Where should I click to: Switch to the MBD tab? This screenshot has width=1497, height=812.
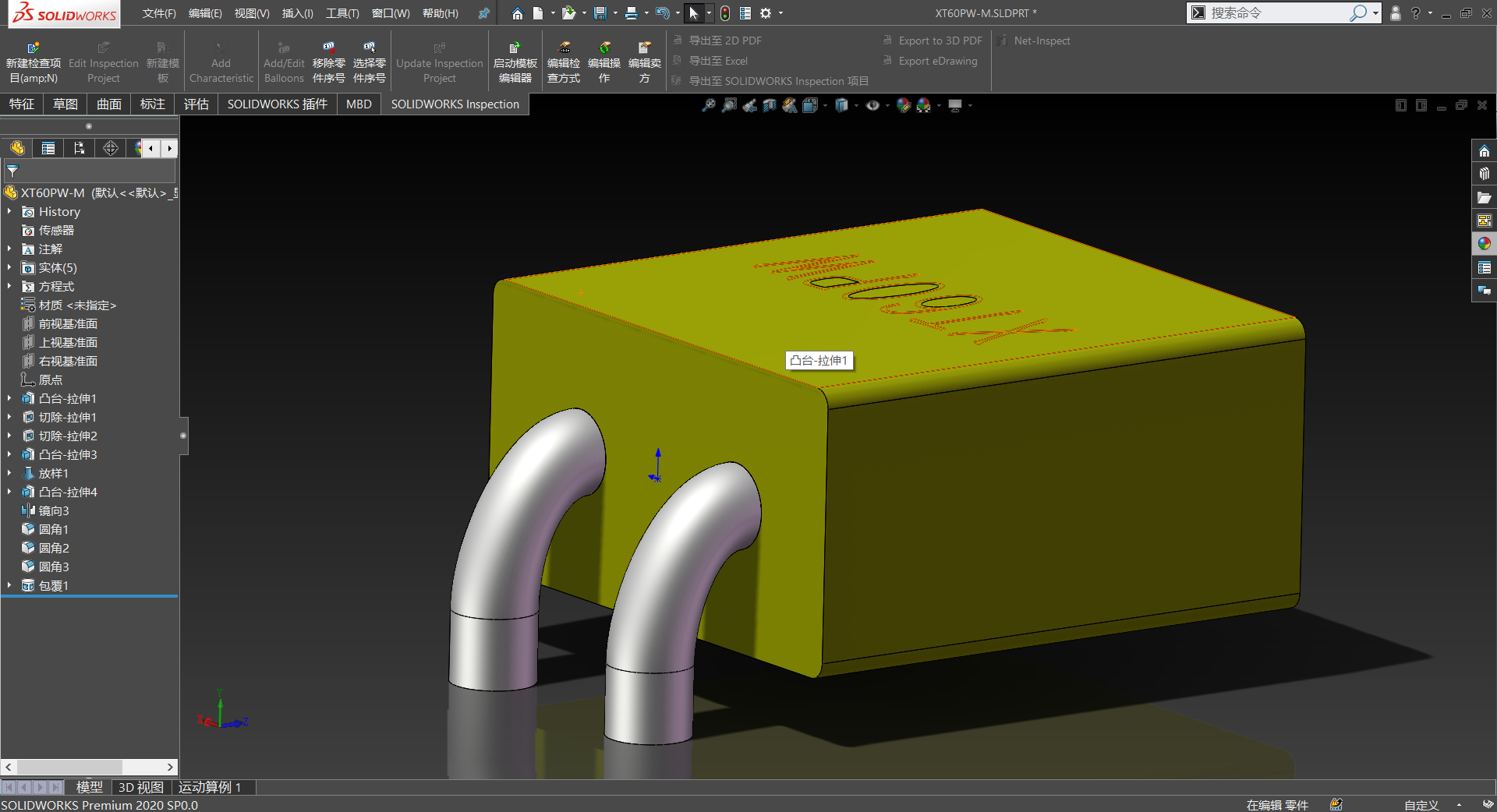coord(359,104)
